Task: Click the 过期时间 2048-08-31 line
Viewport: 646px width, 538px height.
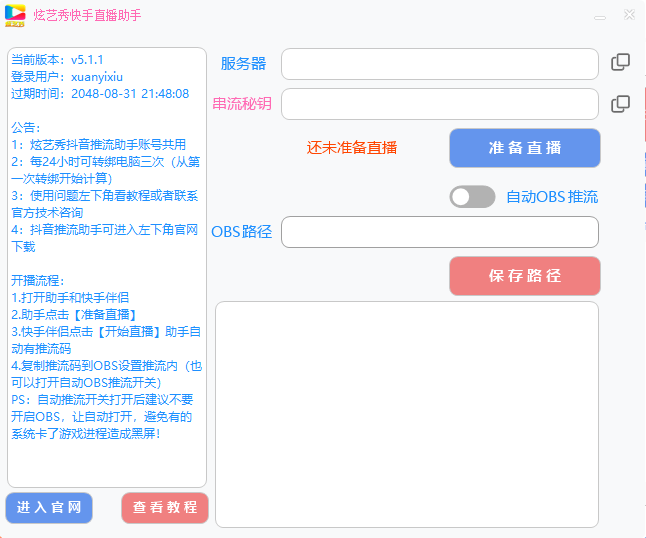Action: (x=100, y=94)
